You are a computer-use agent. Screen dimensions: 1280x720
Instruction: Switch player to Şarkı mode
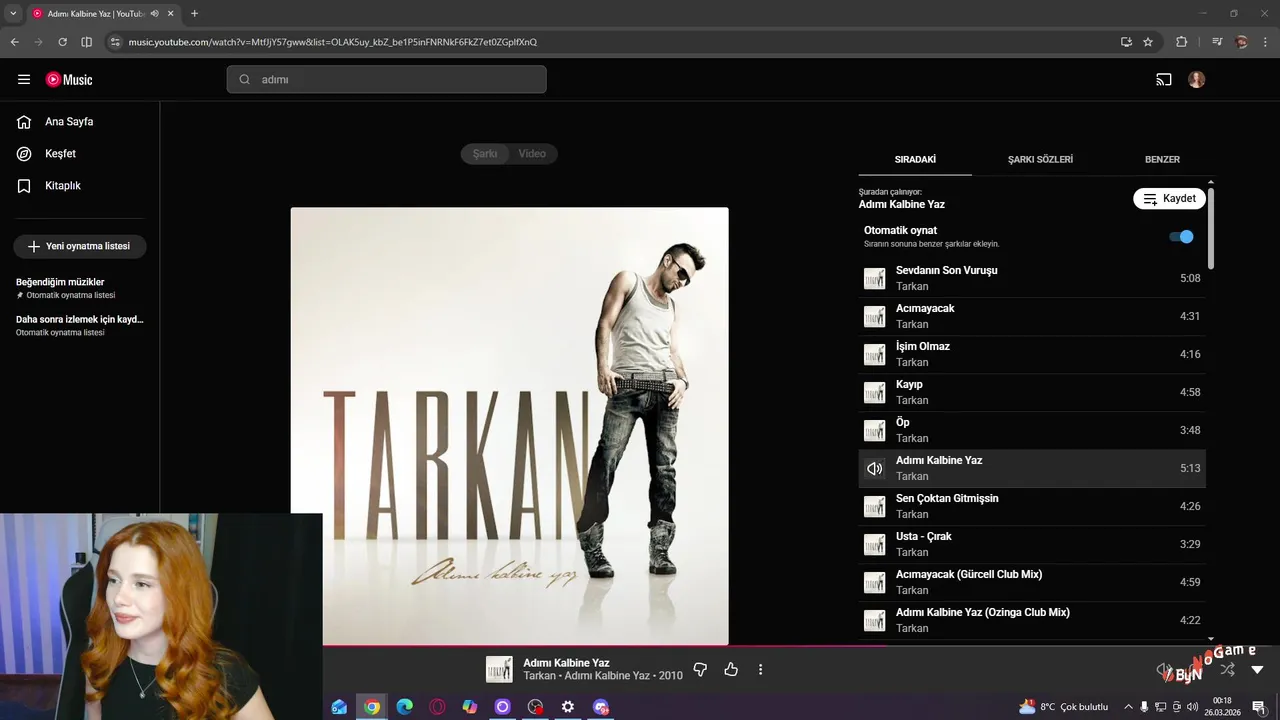485,154
